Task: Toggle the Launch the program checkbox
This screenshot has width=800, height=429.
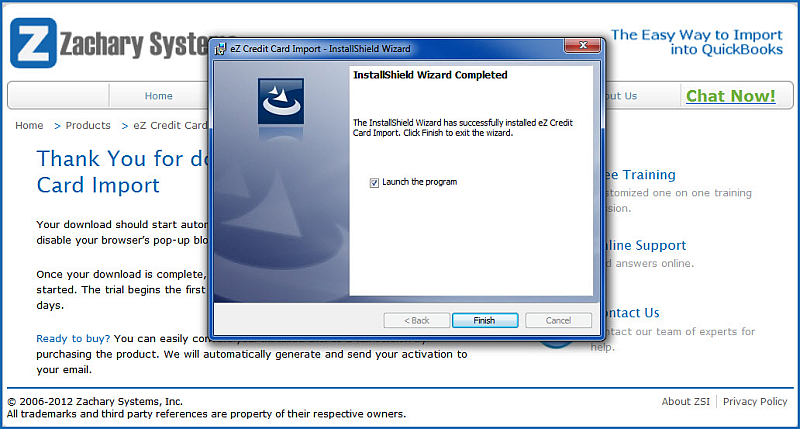Action: 374,183
